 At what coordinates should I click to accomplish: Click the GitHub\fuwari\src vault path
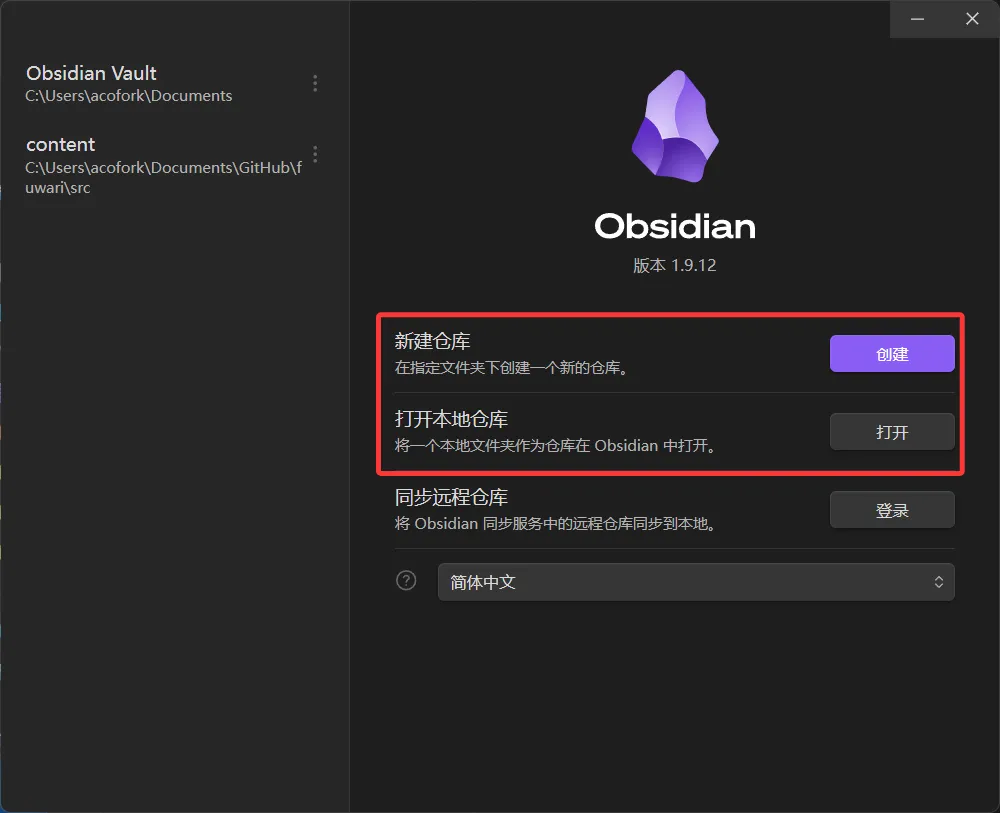click(164, 177)
